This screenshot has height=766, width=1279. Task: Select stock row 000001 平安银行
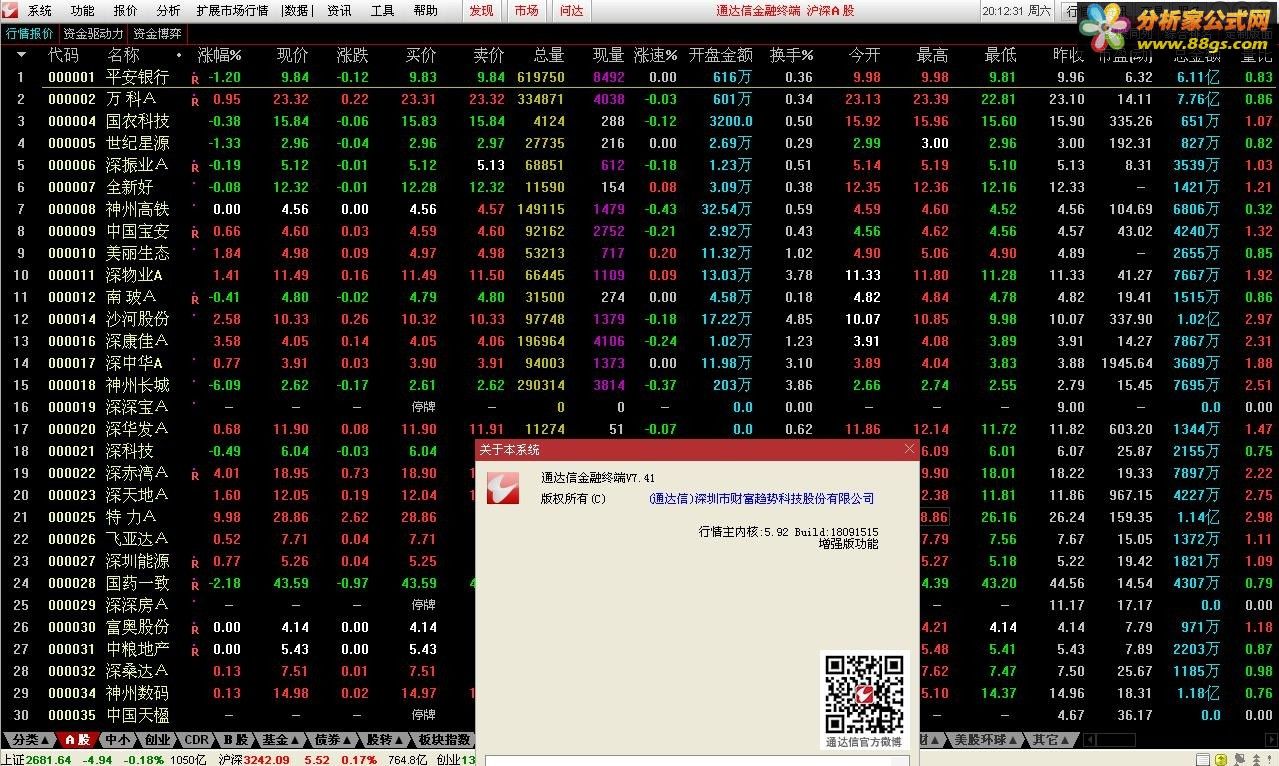point(639,77)
